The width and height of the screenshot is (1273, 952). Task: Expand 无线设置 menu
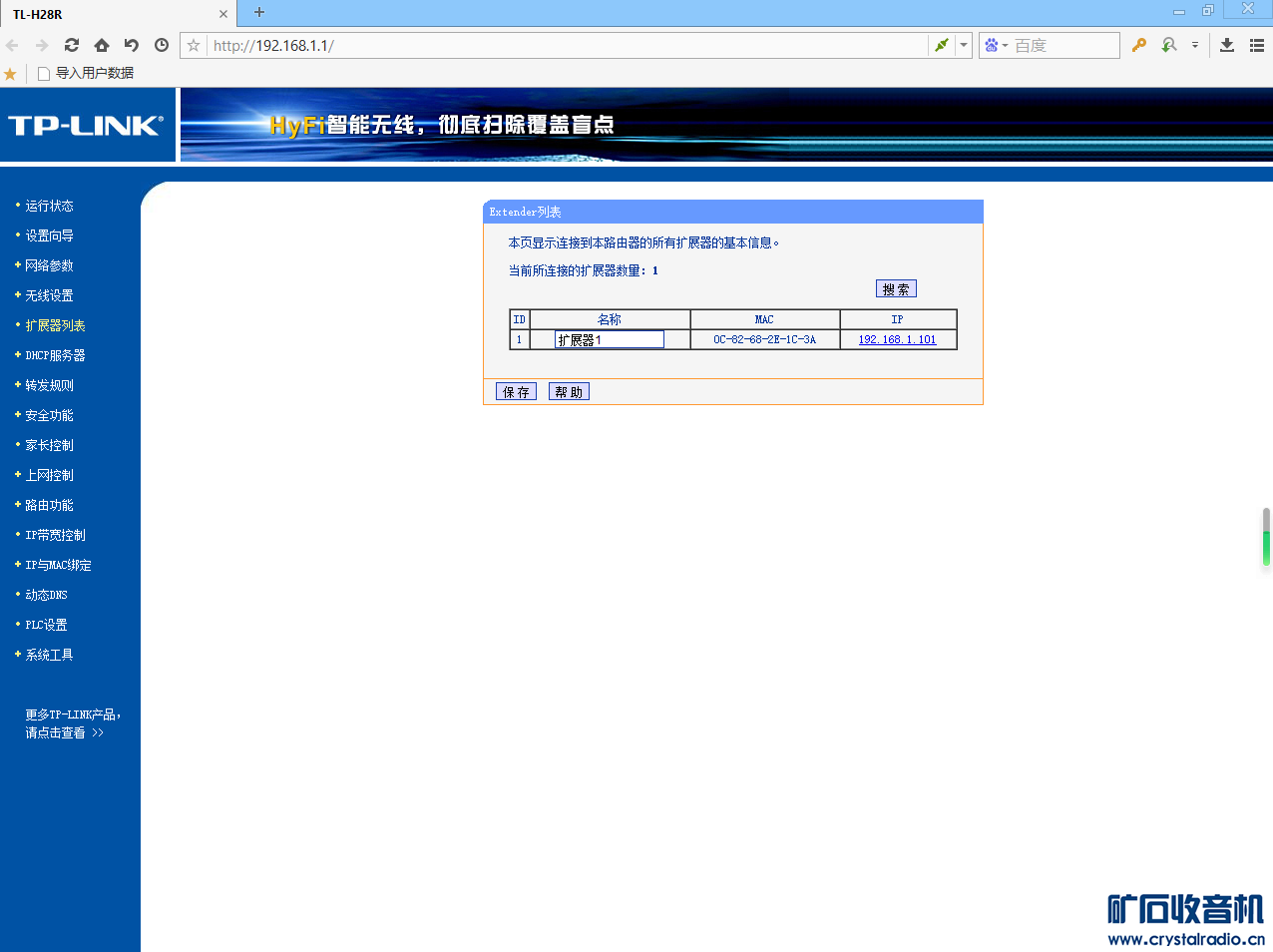pyautogui.click(x=49, y=295)
